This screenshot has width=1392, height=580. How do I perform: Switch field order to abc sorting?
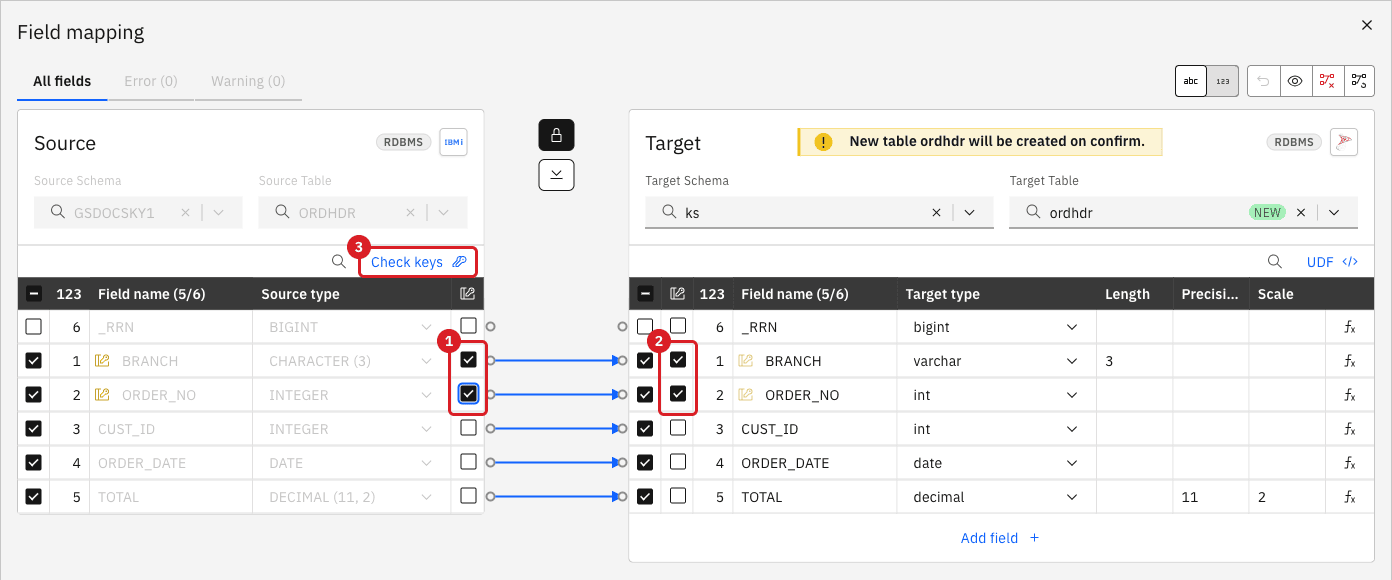(x=1191, y=81)
